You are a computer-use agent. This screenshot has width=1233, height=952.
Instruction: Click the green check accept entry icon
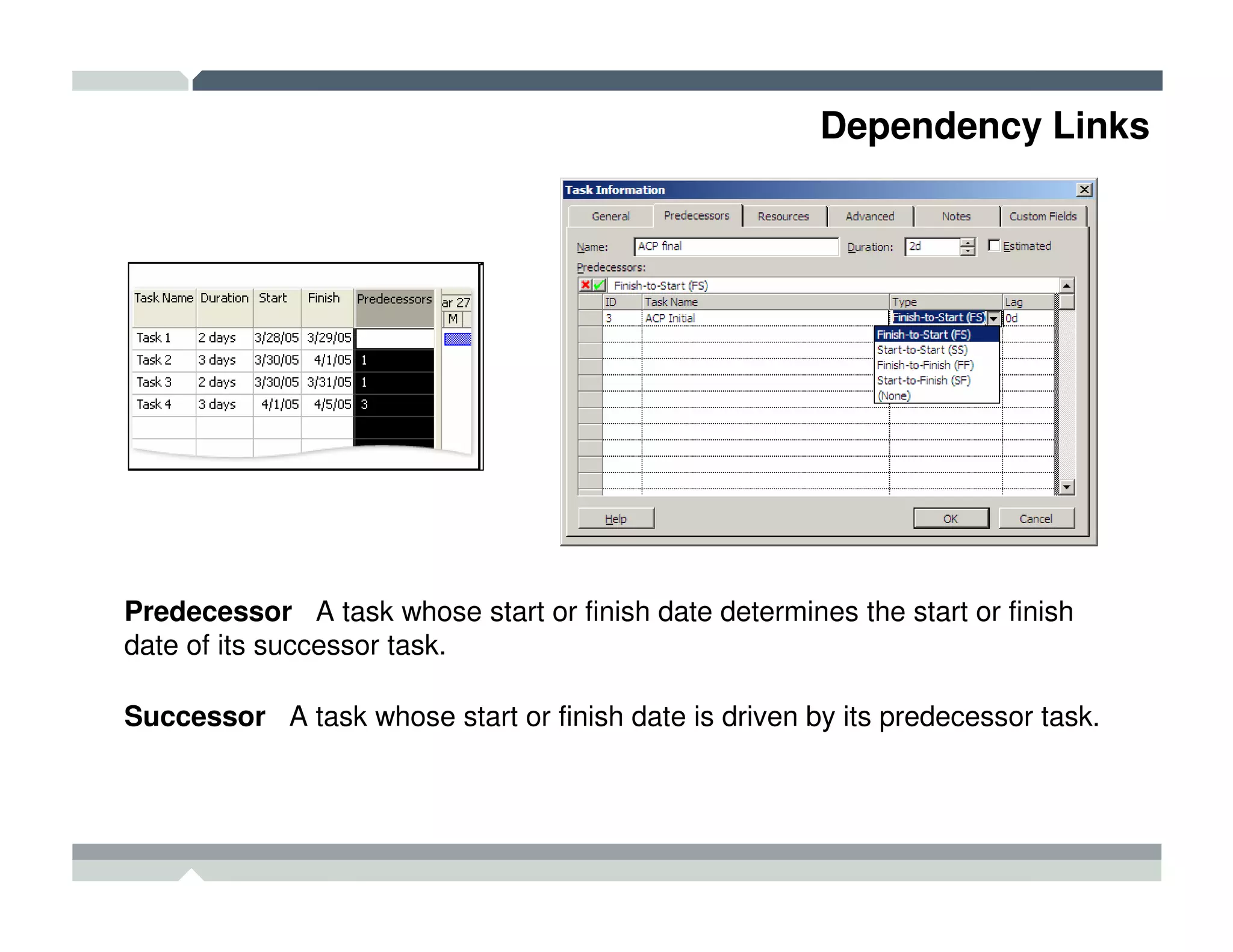click(x=599, y=285)
